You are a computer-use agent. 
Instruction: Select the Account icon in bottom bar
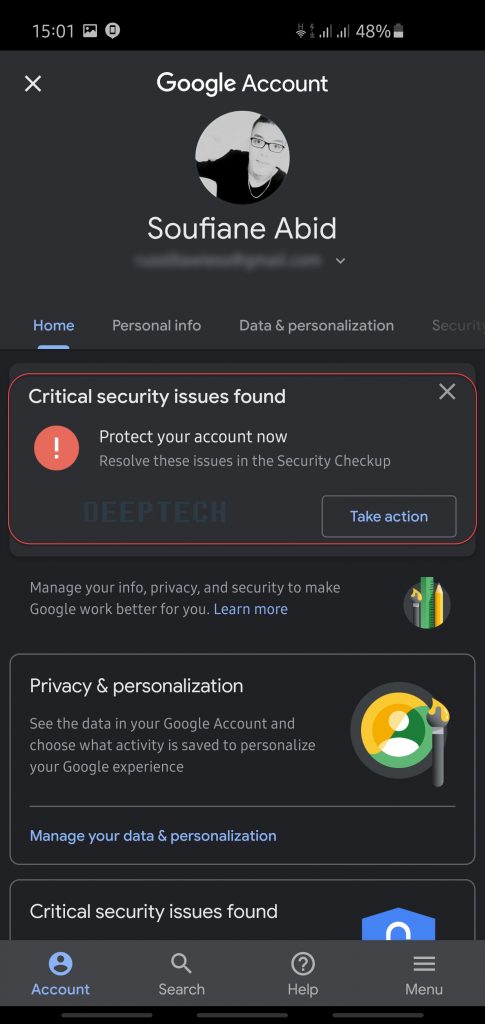click(x=61, y=973)
